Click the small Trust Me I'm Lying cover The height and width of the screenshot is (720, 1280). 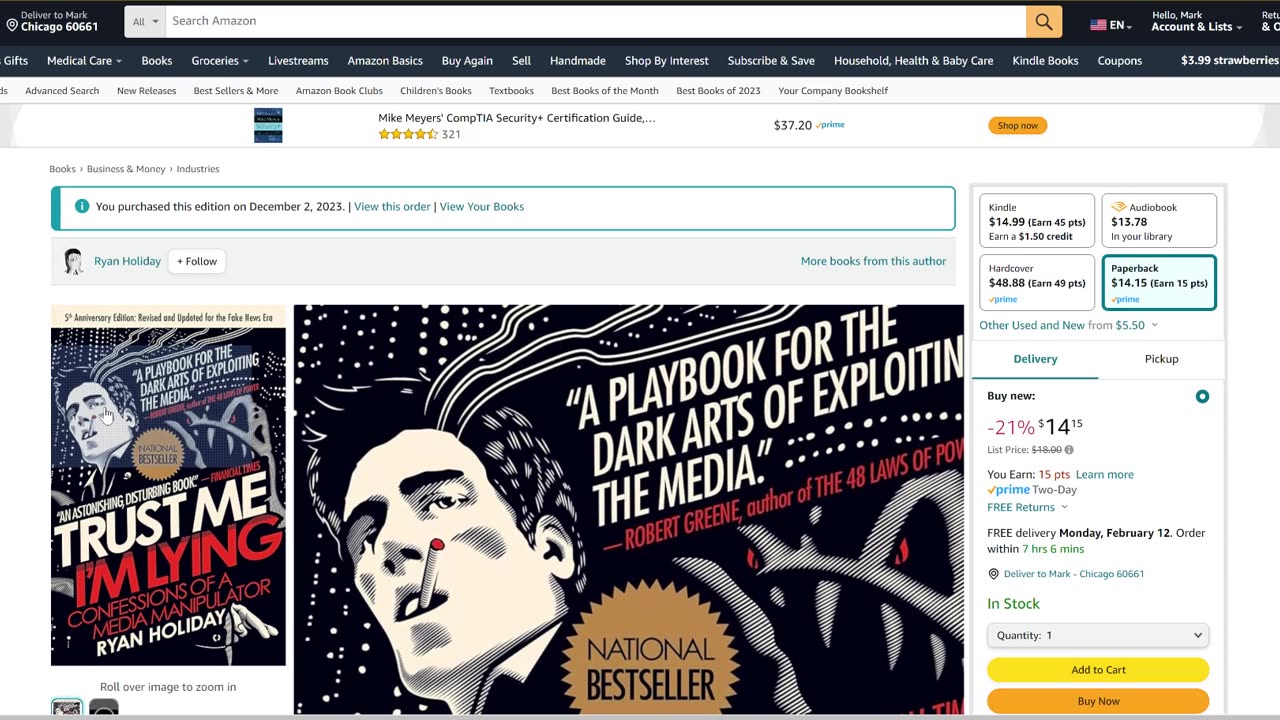click(168, 485)
